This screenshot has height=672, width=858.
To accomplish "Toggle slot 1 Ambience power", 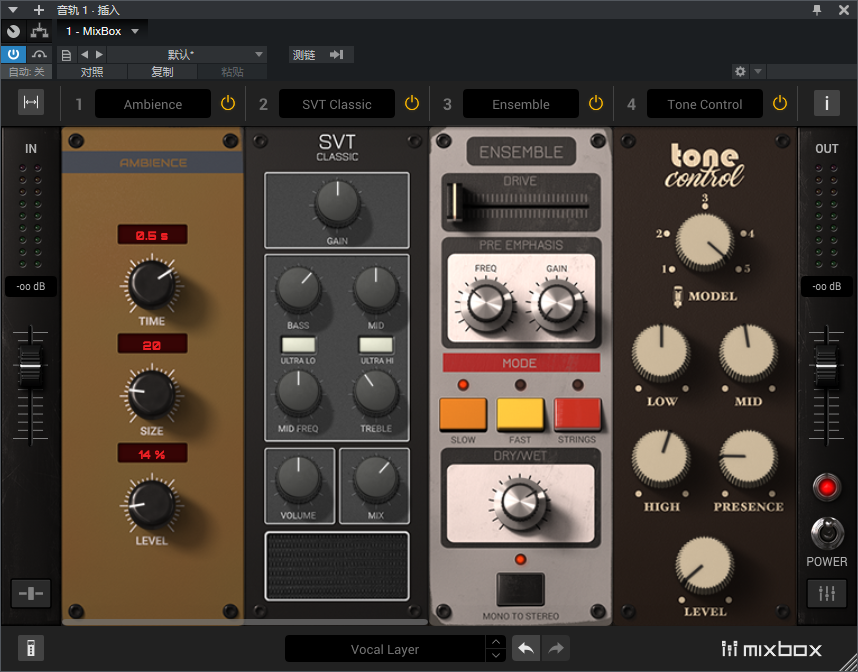I will 228,103.
